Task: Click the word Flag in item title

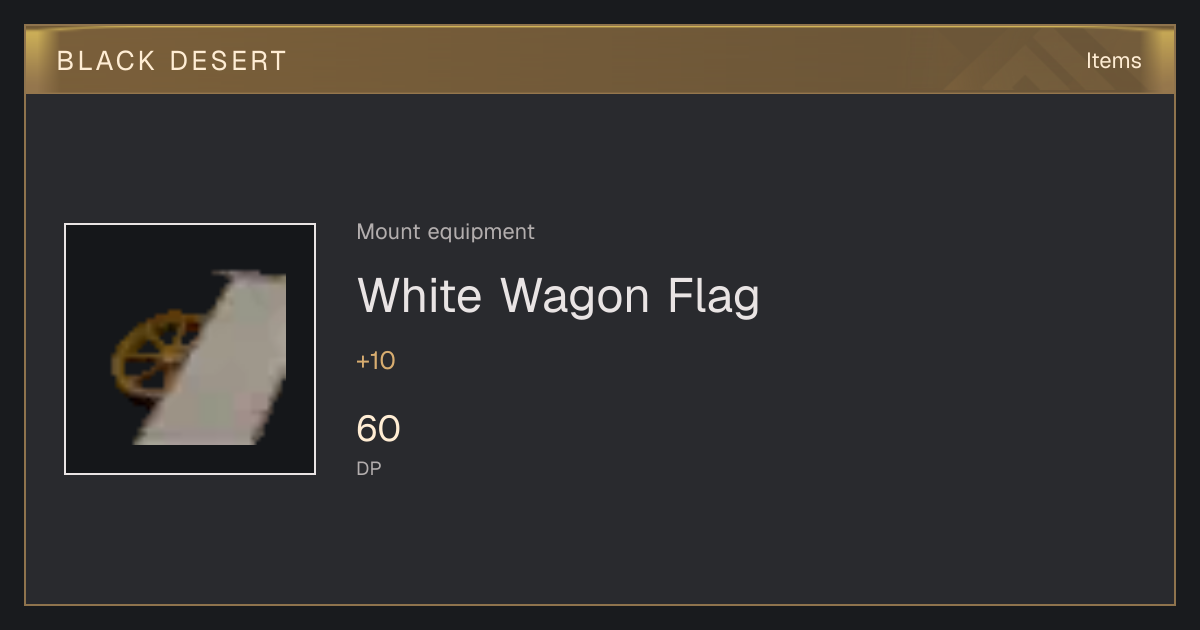Action: click(708, 298)
